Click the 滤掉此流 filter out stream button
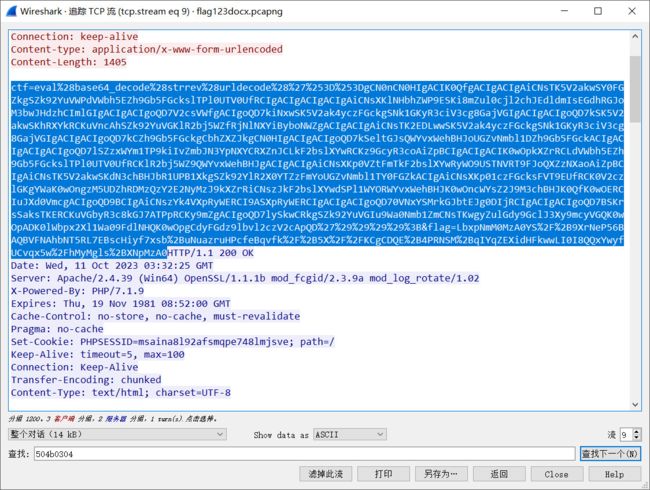Image resolution: width=650 pixels, height=490 pixels. click(x=326, y=474)
